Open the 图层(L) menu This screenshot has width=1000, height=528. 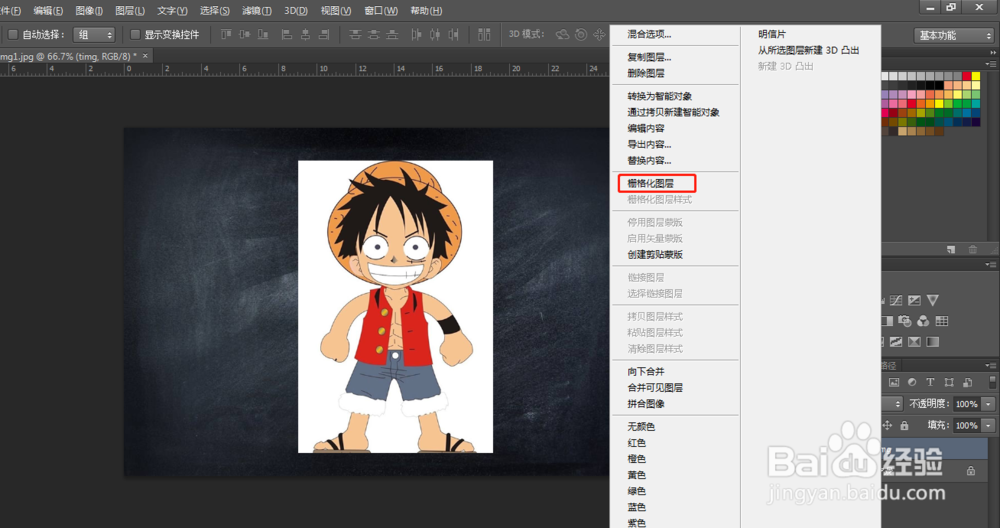(129, 11)
